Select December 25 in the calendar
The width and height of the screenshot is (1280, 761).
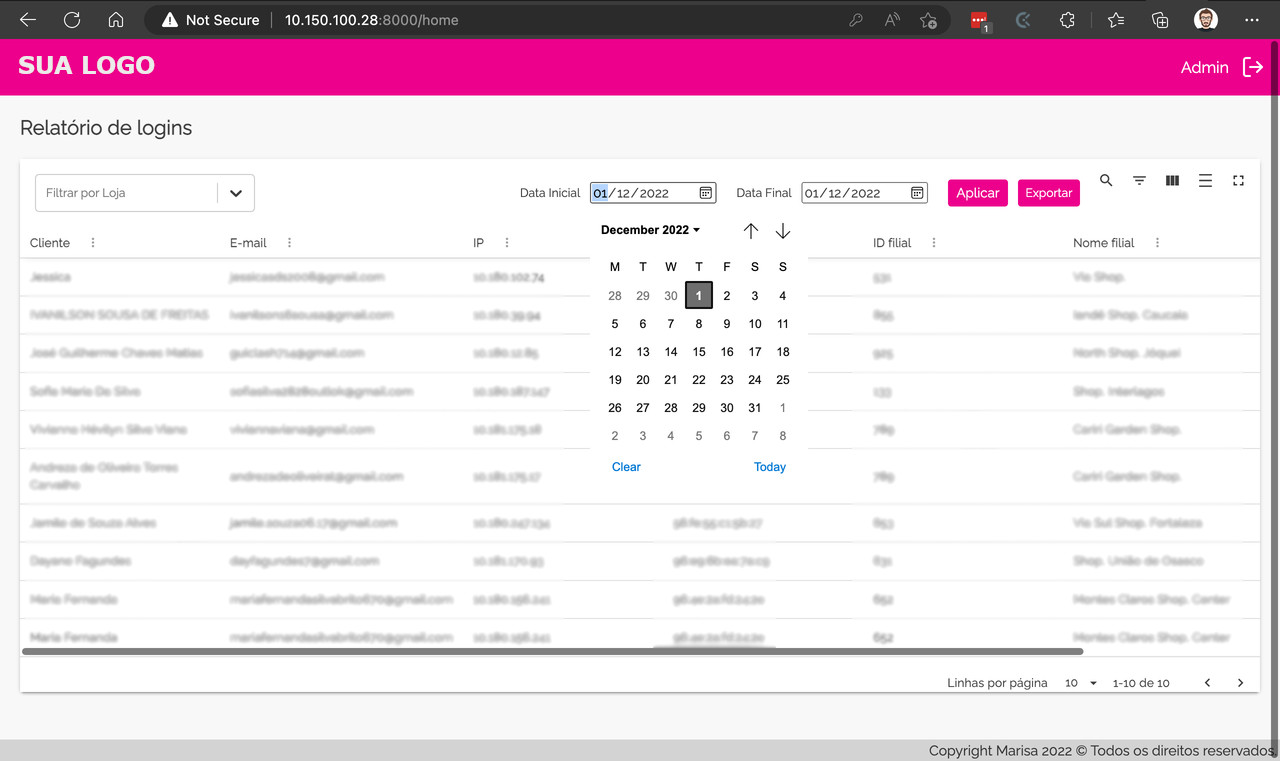[783, 379]
